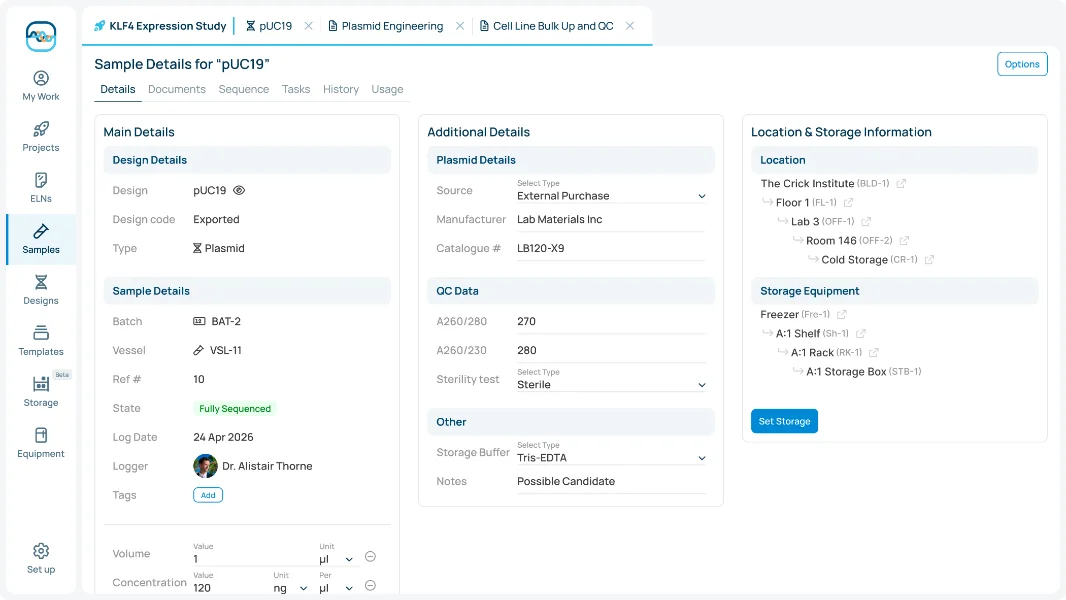Screen dimensions: 1066x600
Task: Switch to the pUC19 tab
Action: click(x=269, y=26)
